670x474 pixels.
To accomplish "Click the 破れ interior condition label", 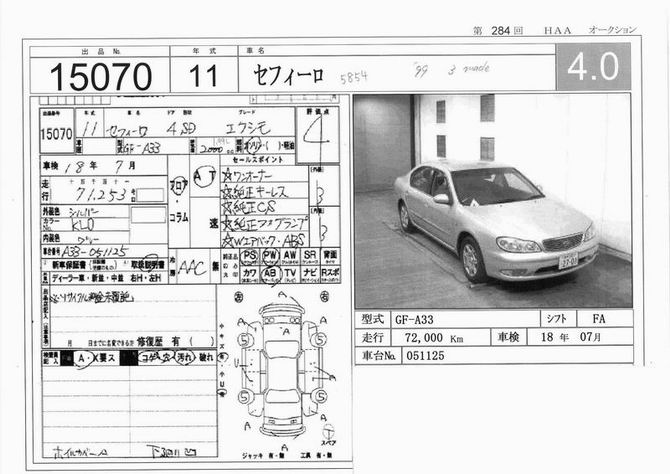I will tap(206, 357).
